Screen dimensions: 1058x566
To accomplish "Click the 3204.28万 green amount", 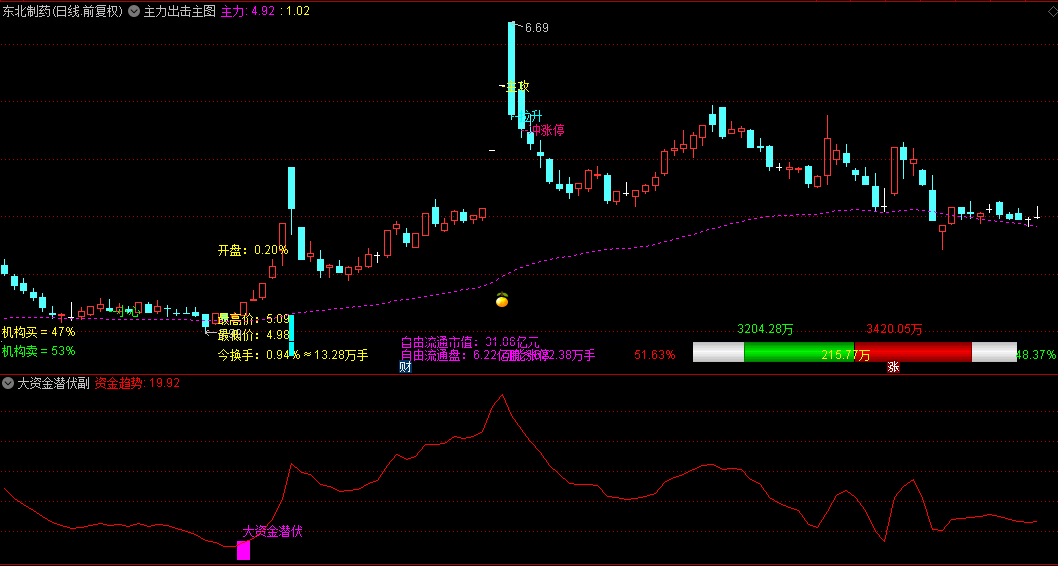I will 765,329.
